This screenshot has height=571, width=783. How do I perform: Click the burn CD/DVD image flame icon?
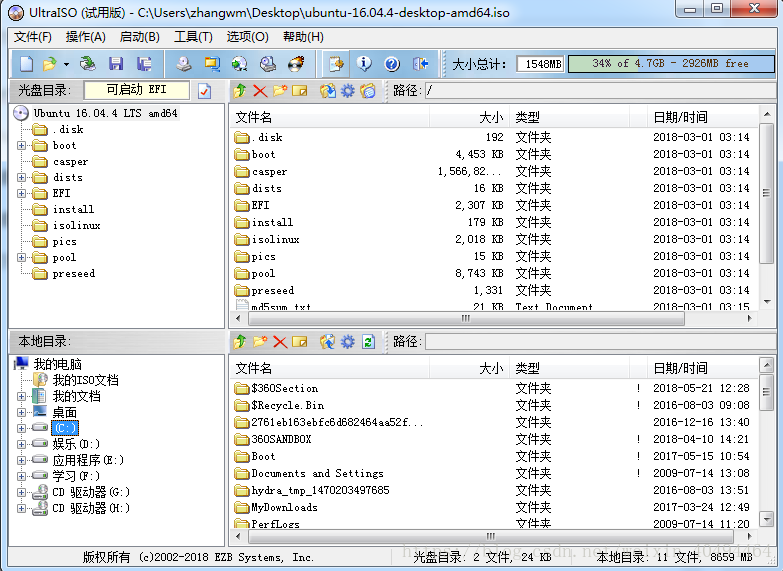tap(296, 64)
